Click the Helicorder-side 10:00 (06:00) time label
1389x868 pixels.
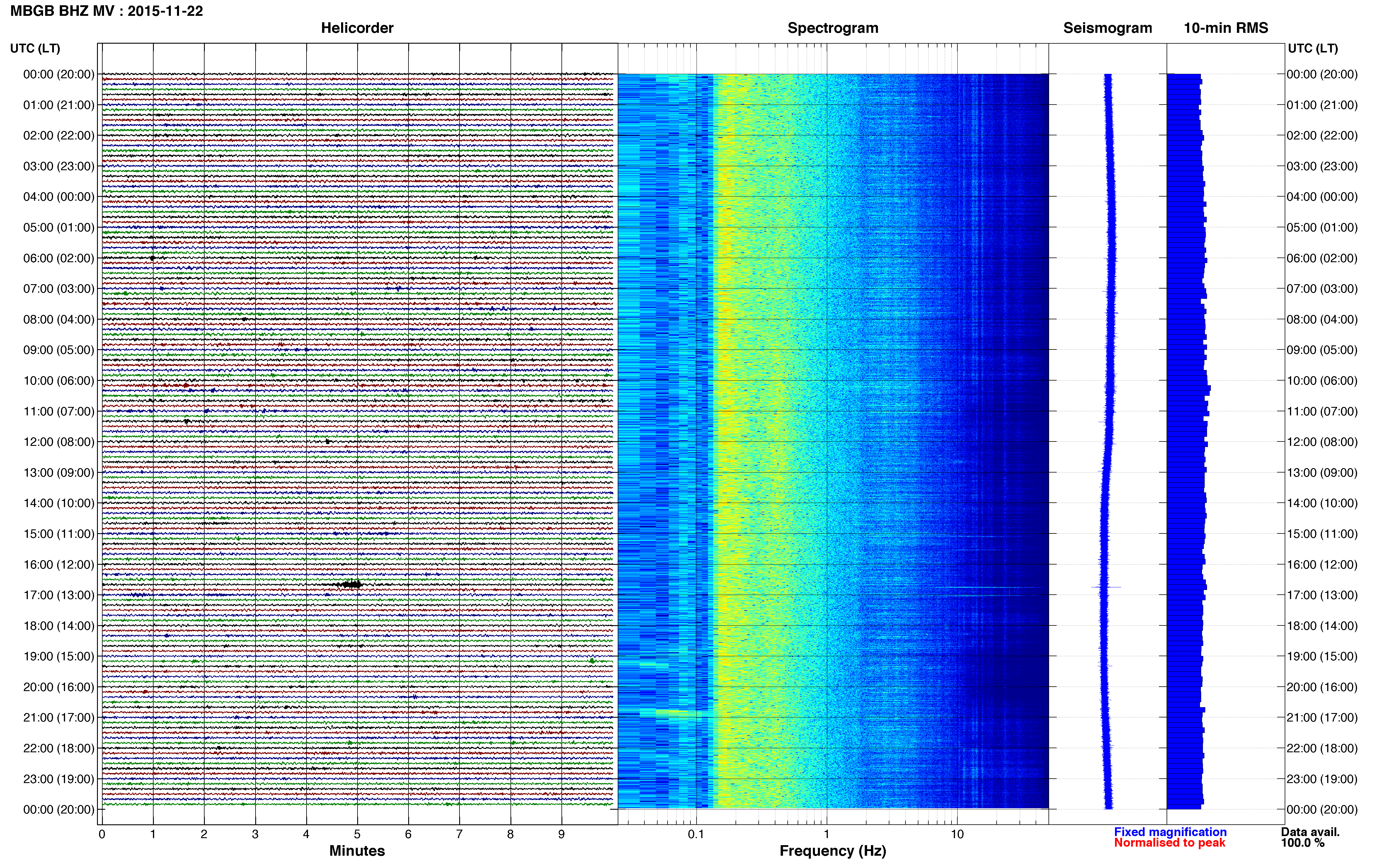[x=59, y=381]
